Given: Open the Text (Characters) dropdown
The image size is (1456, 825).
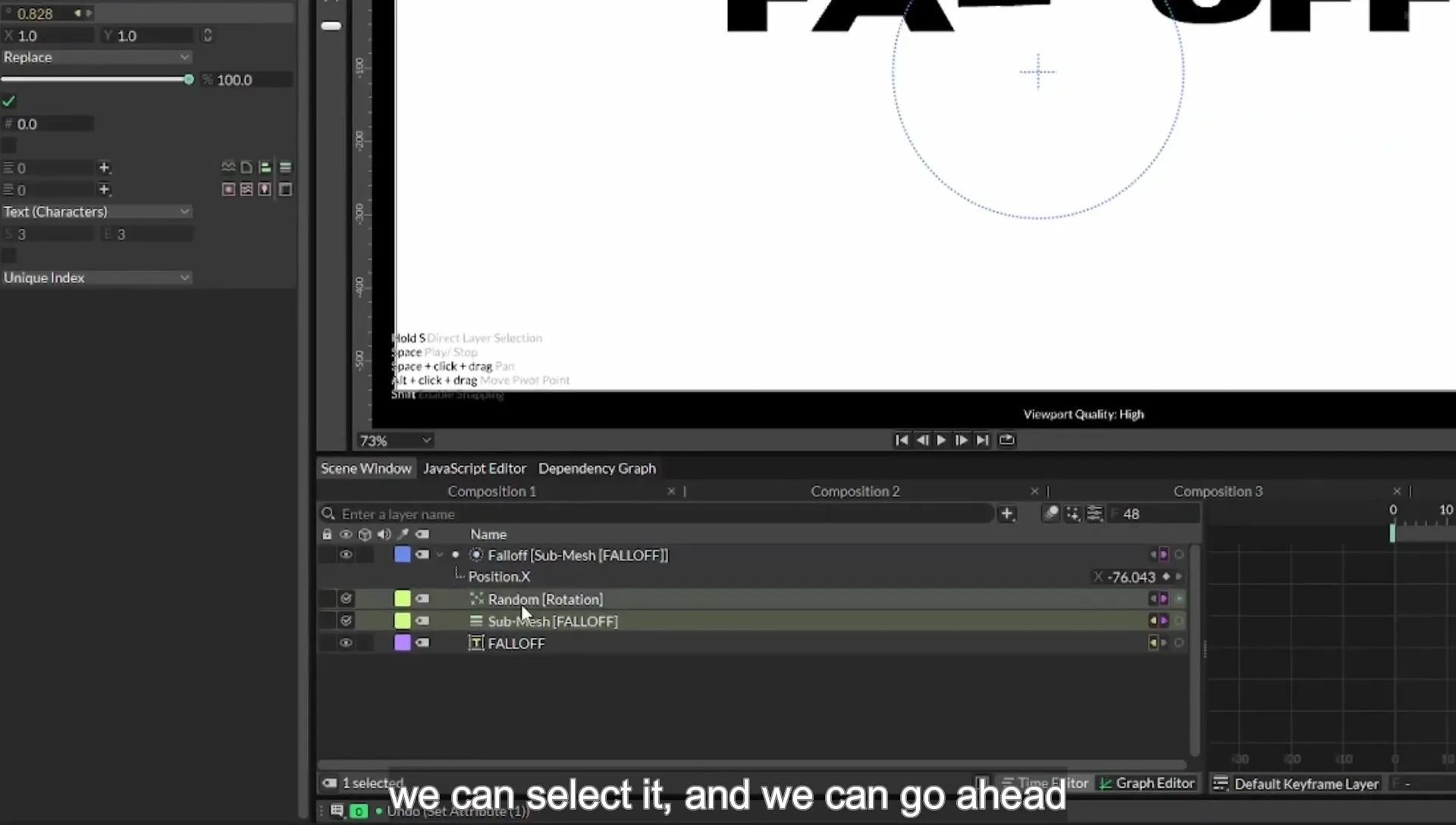Looking at the screenshot, I should 96,212.
